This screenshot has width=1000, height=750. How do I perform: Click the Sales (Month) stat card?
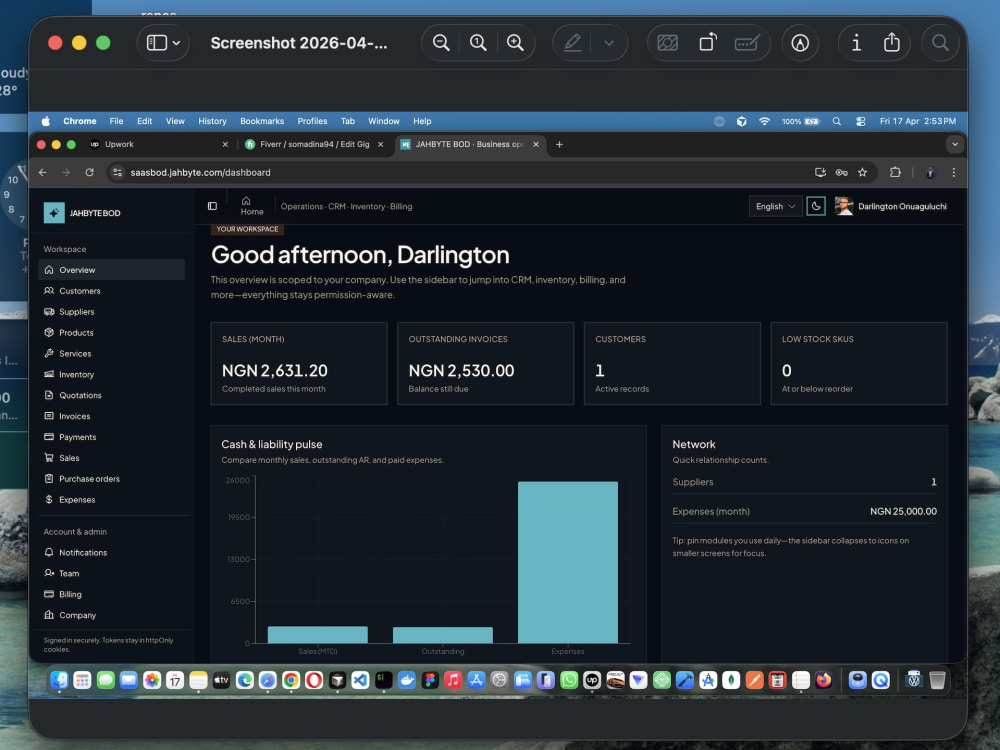(299, 364)
